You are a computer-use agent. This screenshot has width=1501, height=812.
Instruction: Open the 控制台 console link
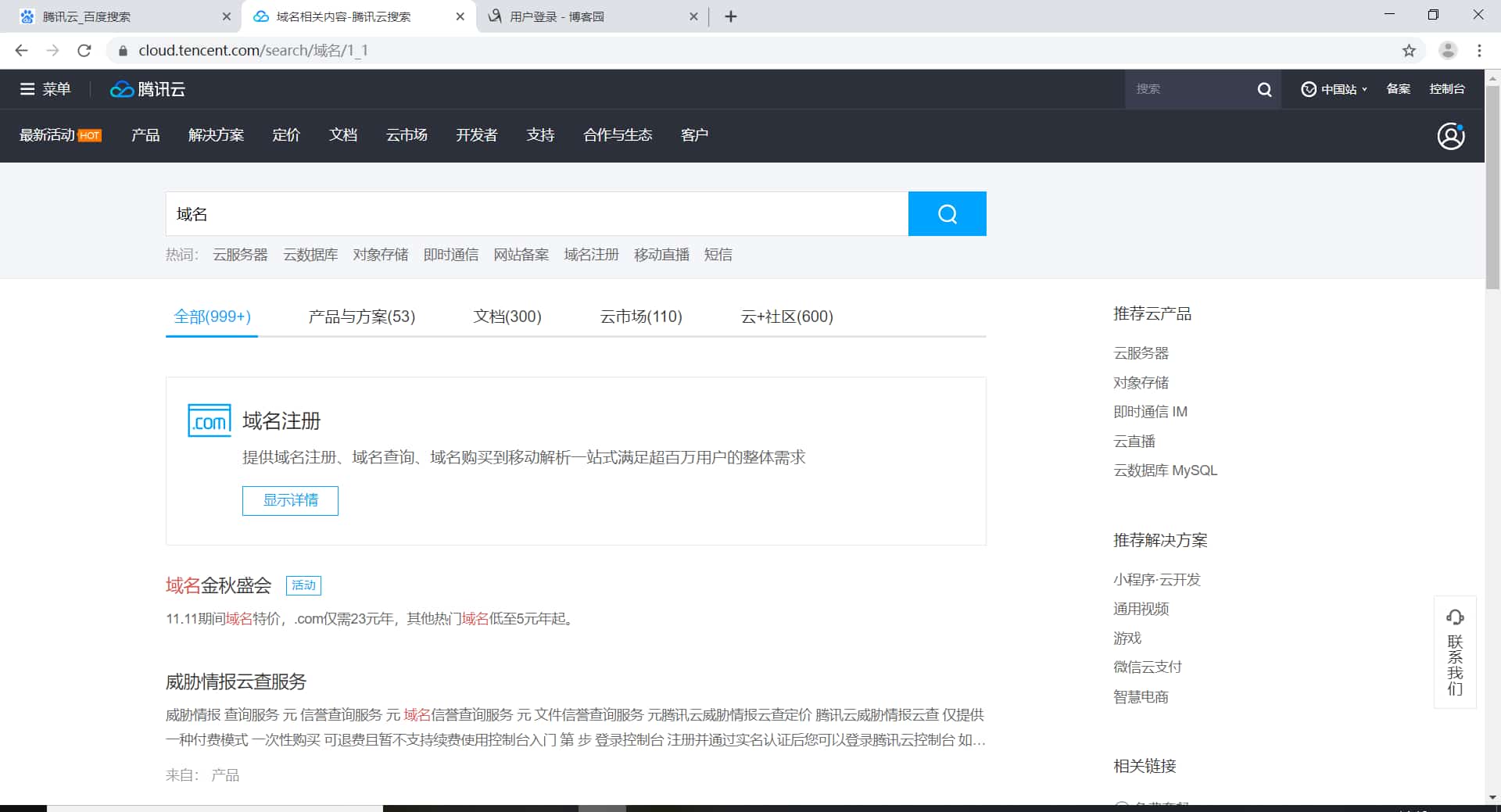coord(1447,88)
